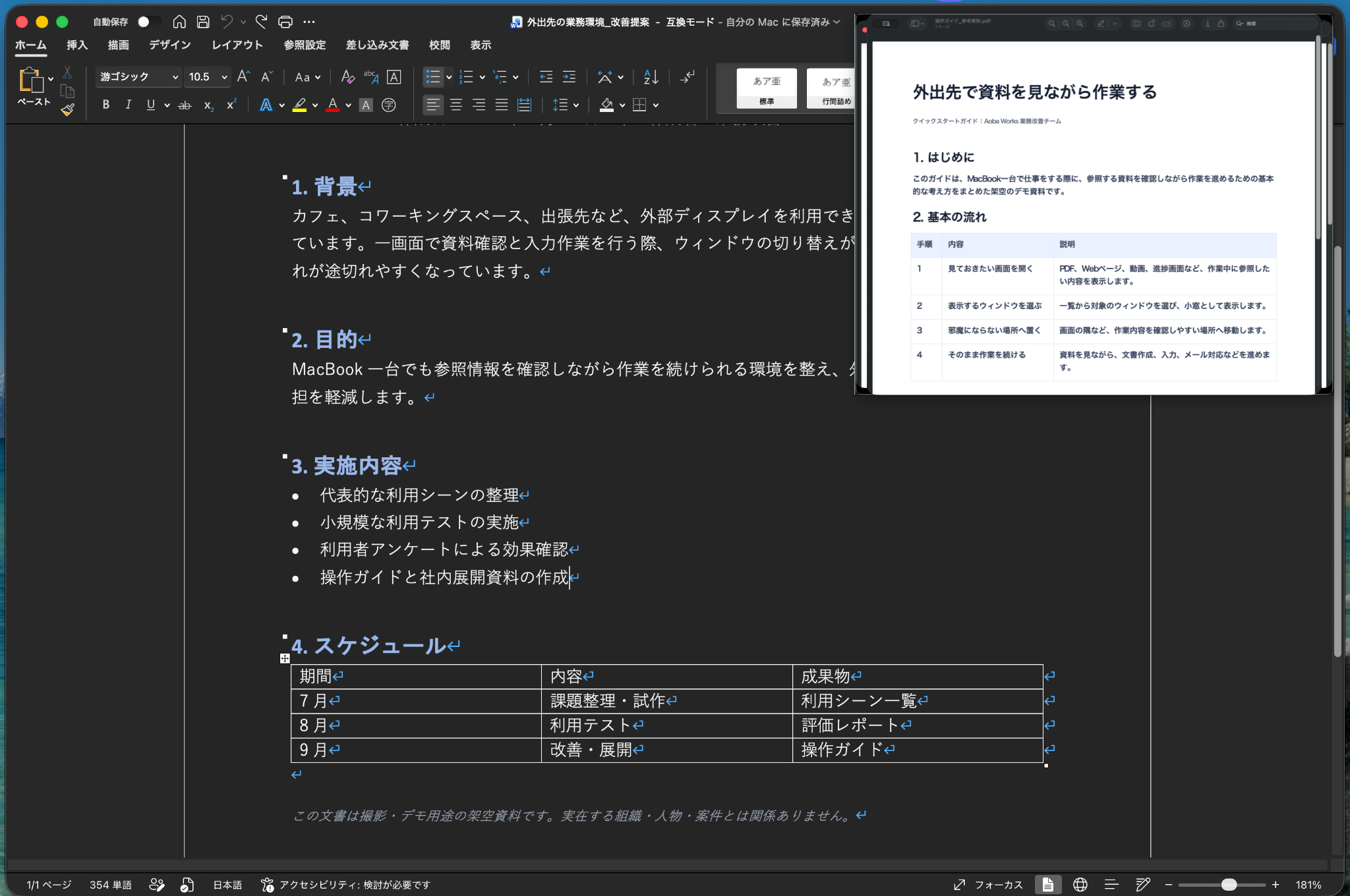Viewport: 1350px width, 896px height.
Task: Justify the paragraph text
Action: (502, 105)
